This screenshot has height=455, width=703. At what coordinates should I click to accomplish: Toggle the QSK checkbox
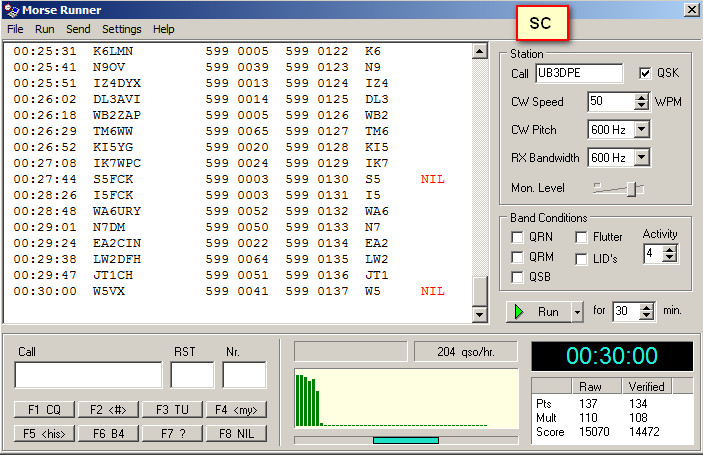pos(646,73)
